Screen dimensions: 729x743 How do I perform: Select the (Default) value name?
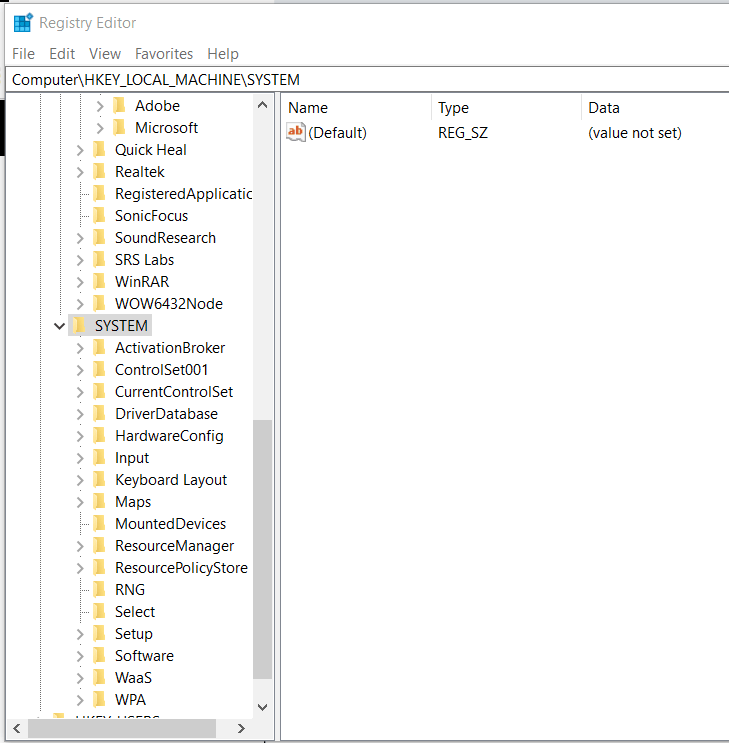337,133
